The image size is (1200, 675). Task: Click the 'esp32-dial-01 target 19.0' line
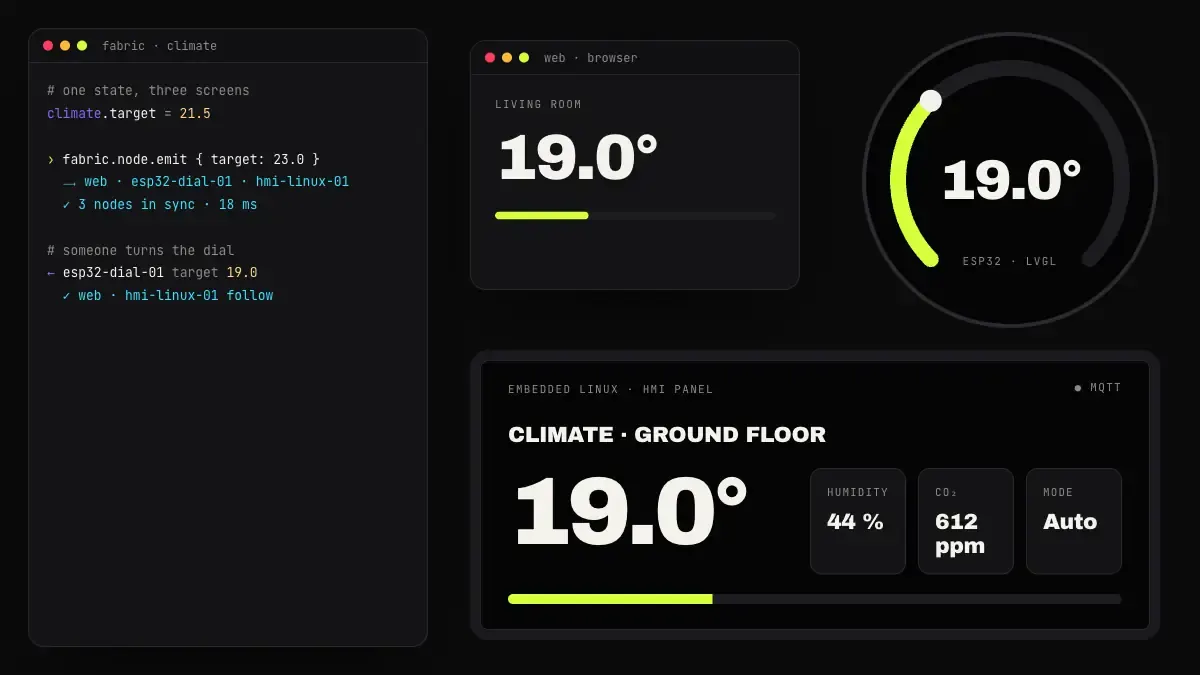[160, 273]
